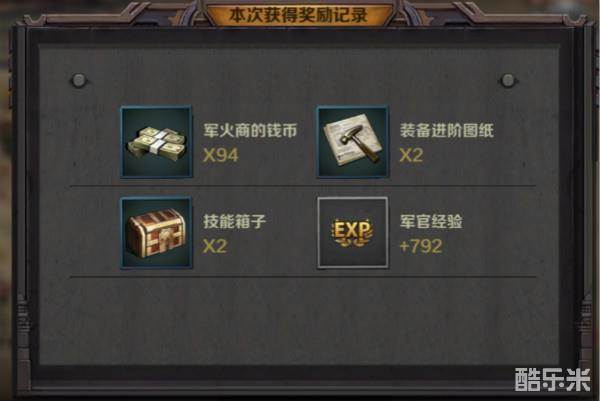600x401 pixels.
Task: Click the divider line below the first reward row
Action: coord(302,186)
